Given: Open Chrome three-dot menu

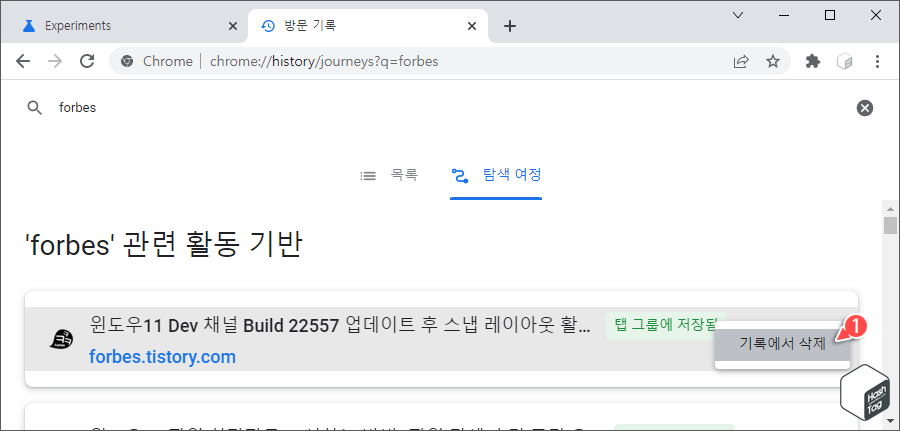Looking at the screenshot, I should pyautogui.click(x=877, y=61).
